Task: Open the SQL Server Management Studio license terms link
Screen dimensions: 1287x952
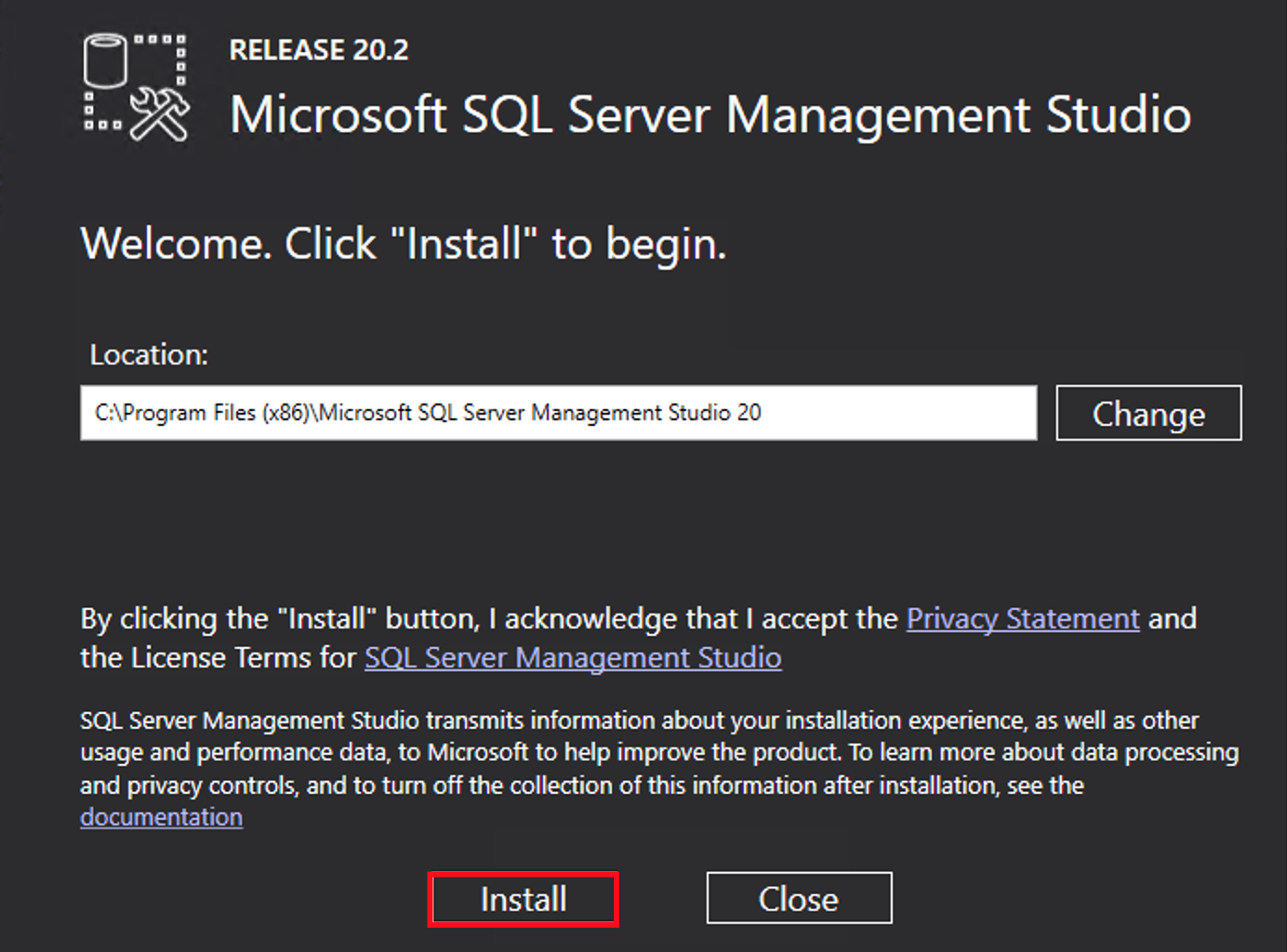Action: point(573,657)
